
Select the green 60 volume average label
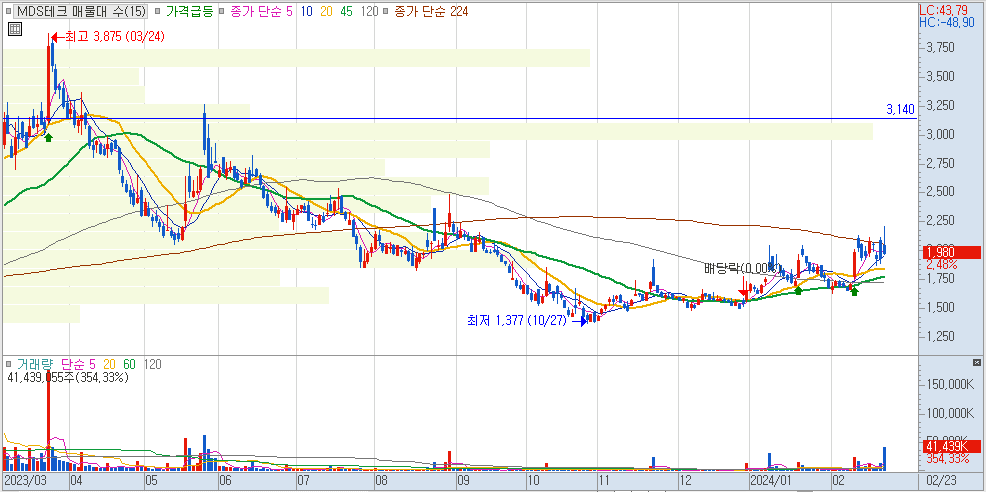coord(129,364)
